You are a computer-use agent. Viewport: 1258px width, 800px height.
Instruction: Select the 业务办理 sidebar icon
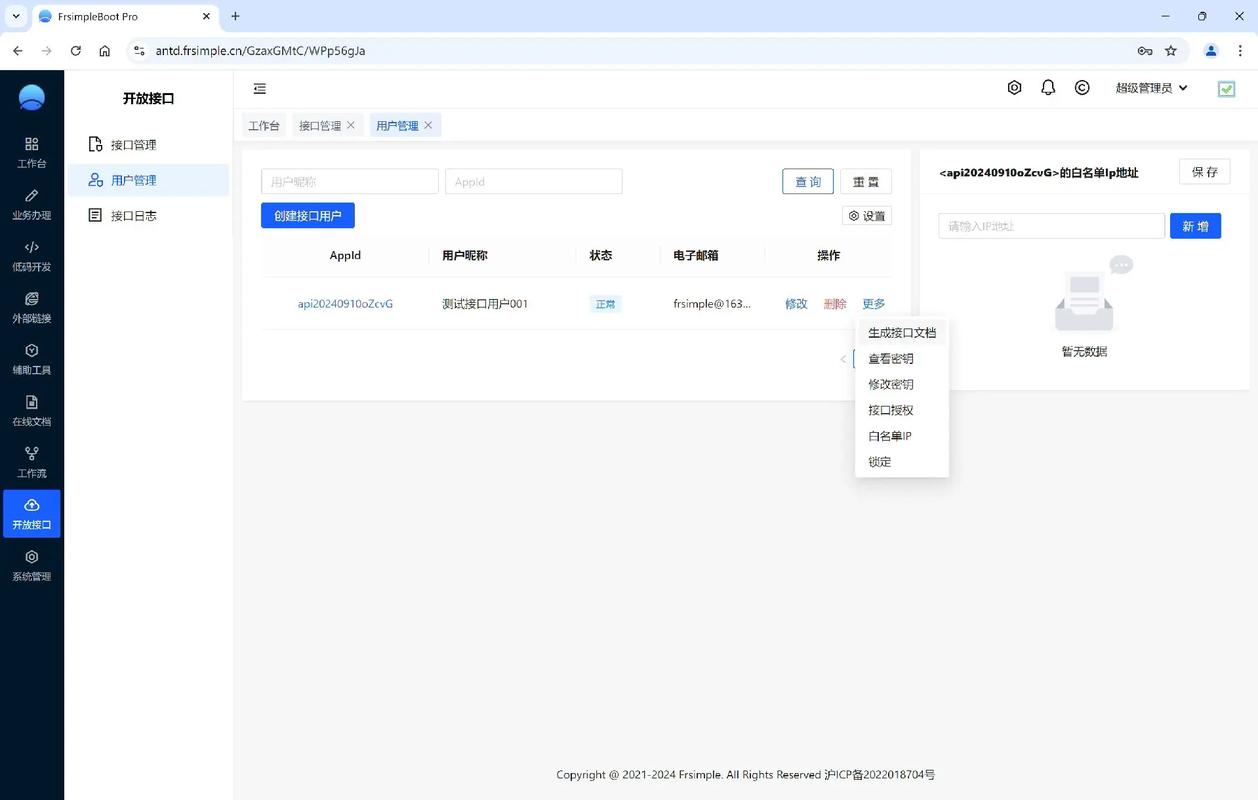pyautogui.click(x=31, y=204)
